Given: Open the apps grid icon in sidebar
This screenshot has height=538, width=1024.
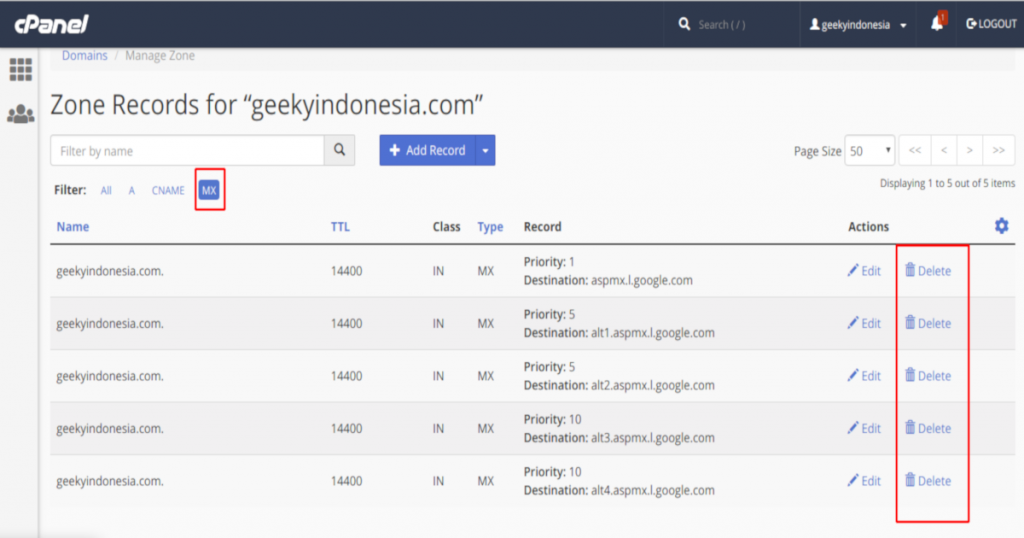Looking at the screenshot, I should [21, 69].
